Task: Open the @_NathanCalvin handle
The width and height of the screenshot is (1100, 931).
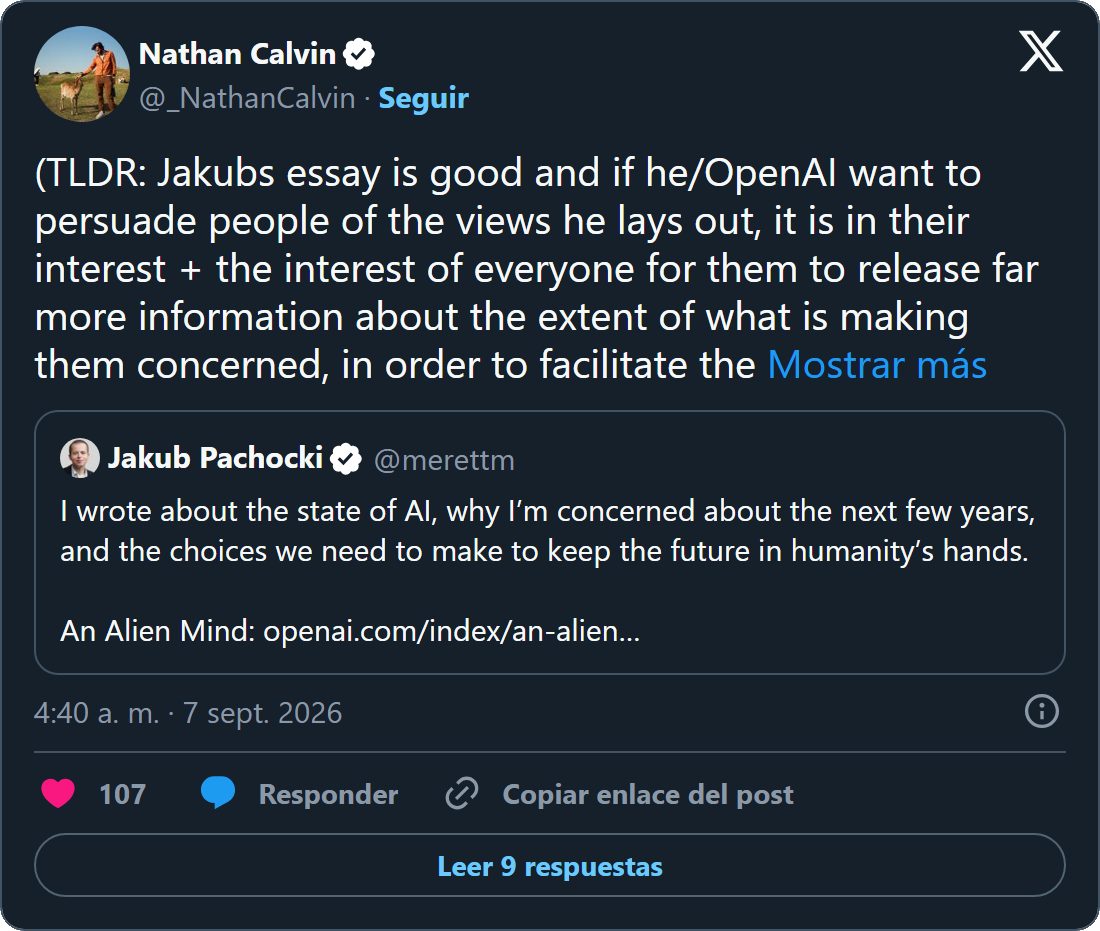Action: (248, 98)
